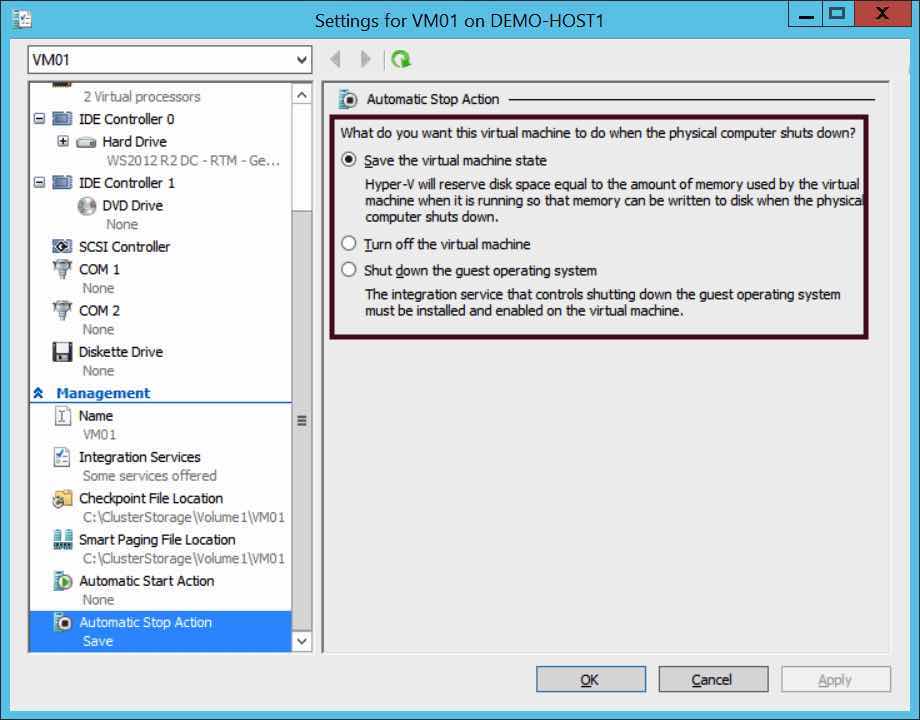Click the settings window title bar icon
The image size is (920, 720).
[x=22, y=19]
